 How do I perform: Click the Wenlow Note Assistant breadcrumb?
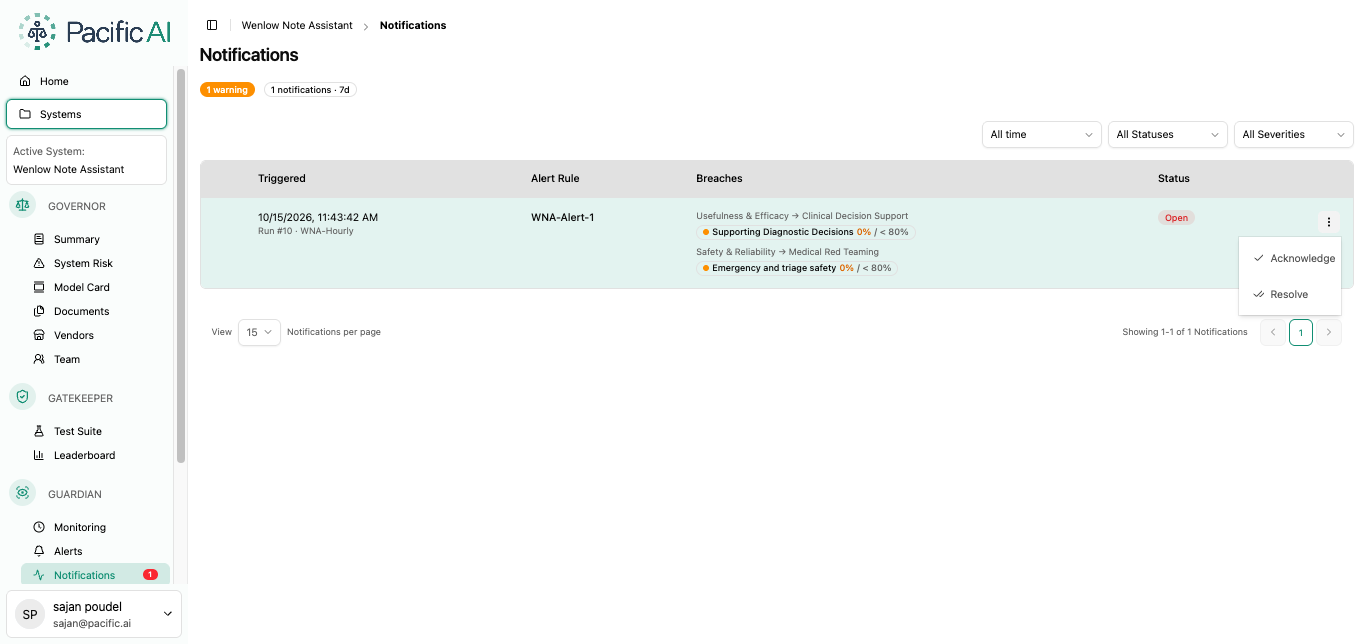point(297,25)
